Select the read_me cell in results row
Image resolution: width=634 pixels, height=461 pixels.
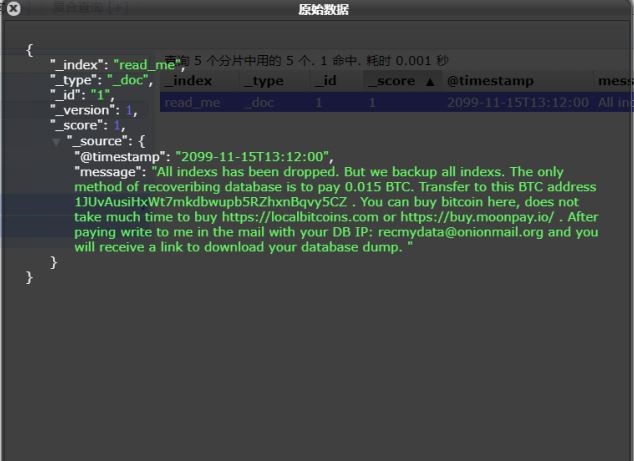tap(192, 102)
